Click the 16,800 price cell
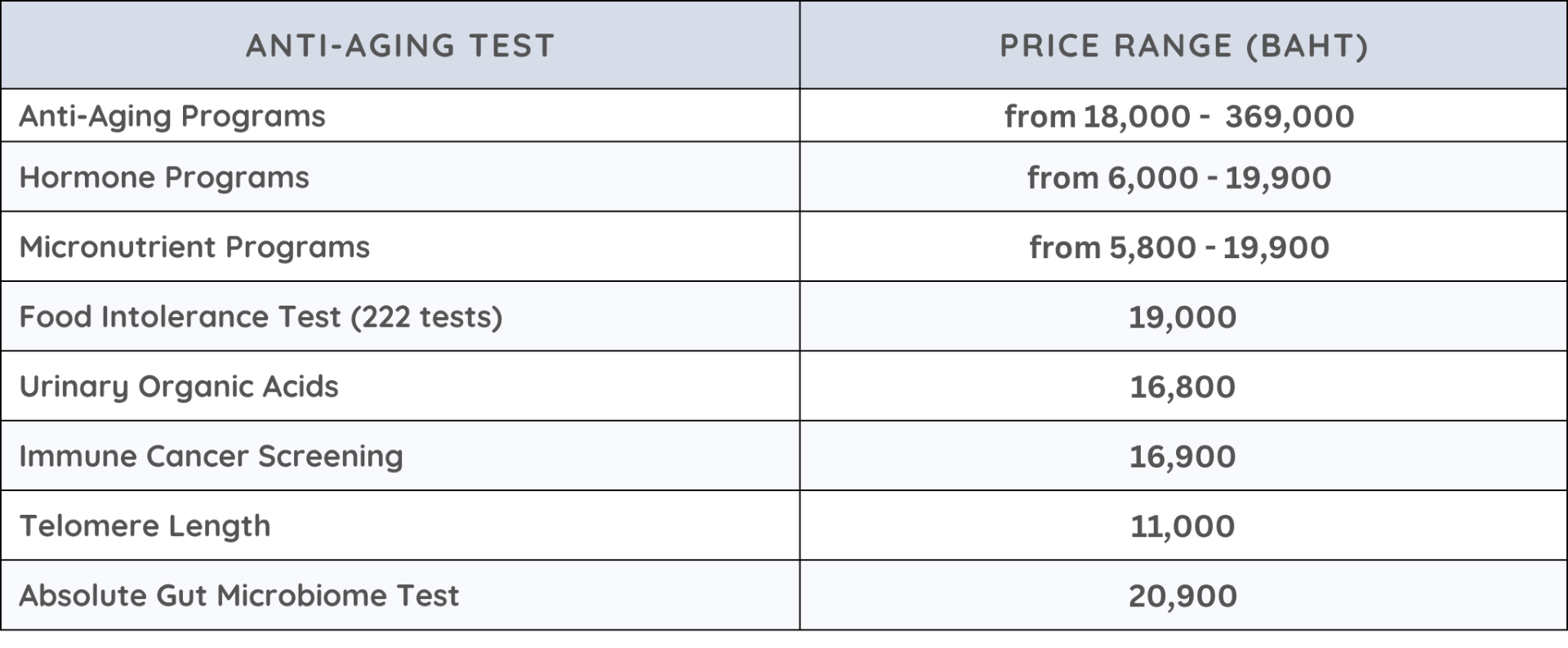This screenshot has width=1568, height=648. coord(1183,387)
